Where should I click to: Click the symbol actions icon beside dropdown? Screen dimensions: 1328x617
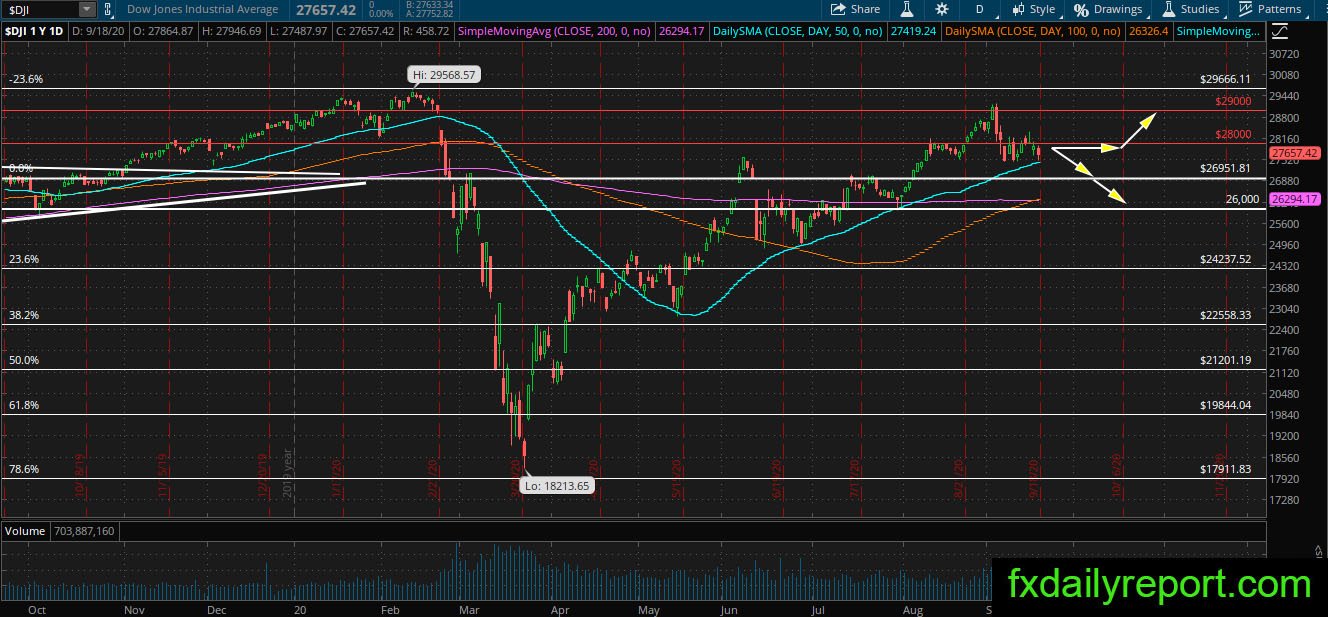[107, 9]
